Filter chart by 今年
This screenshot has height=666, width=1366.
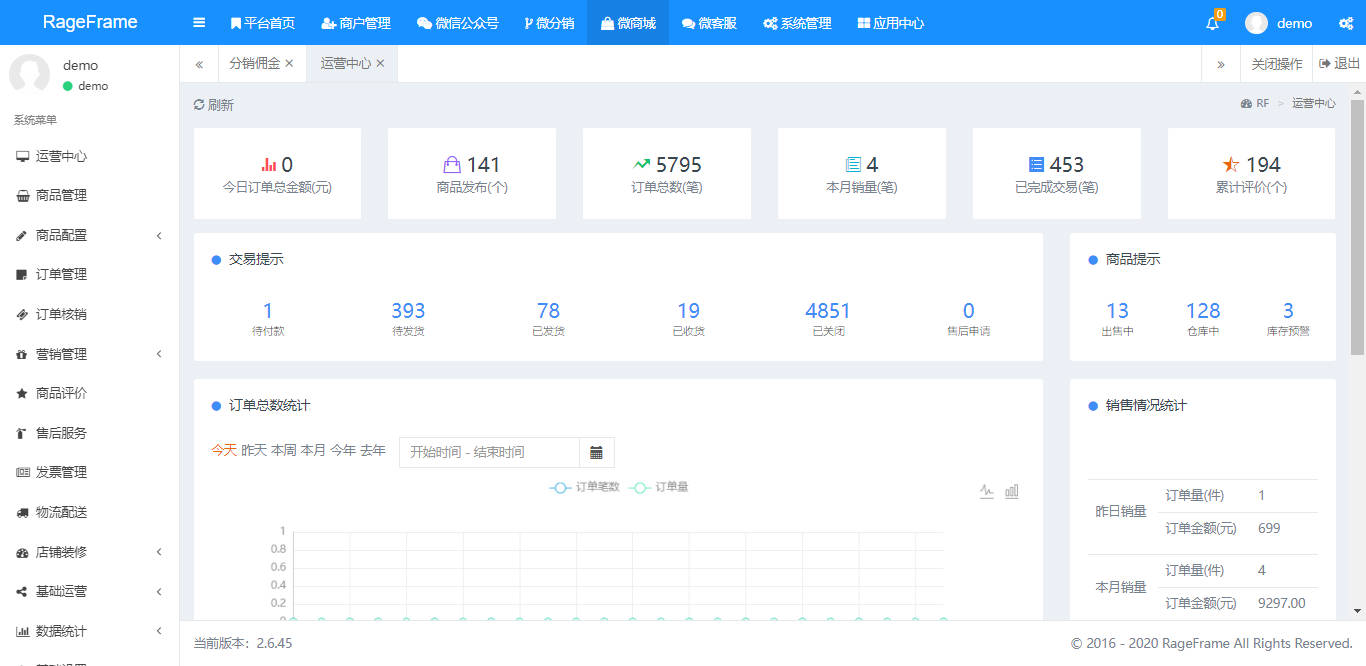click(x=343, y=451)
